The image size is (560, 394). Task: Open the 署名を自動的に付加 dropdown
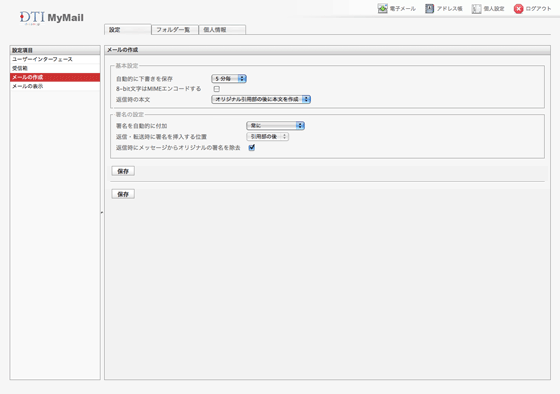click(x=275, y=126)
